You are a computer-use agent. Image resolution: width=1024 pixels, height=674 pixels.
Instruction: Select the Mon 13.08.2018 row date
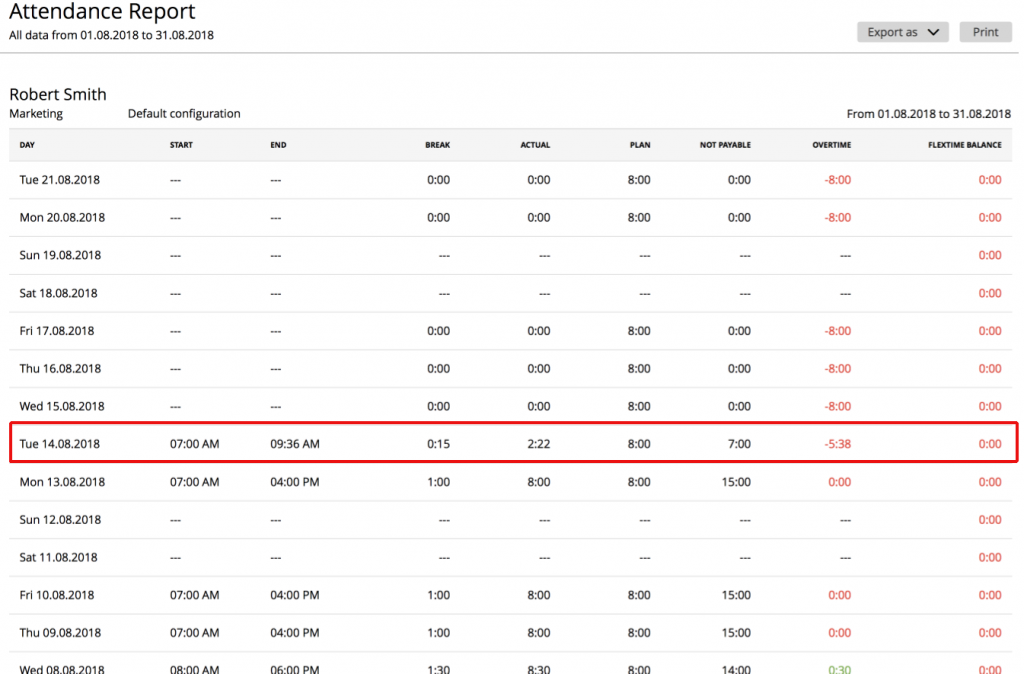tap(62, 482)
